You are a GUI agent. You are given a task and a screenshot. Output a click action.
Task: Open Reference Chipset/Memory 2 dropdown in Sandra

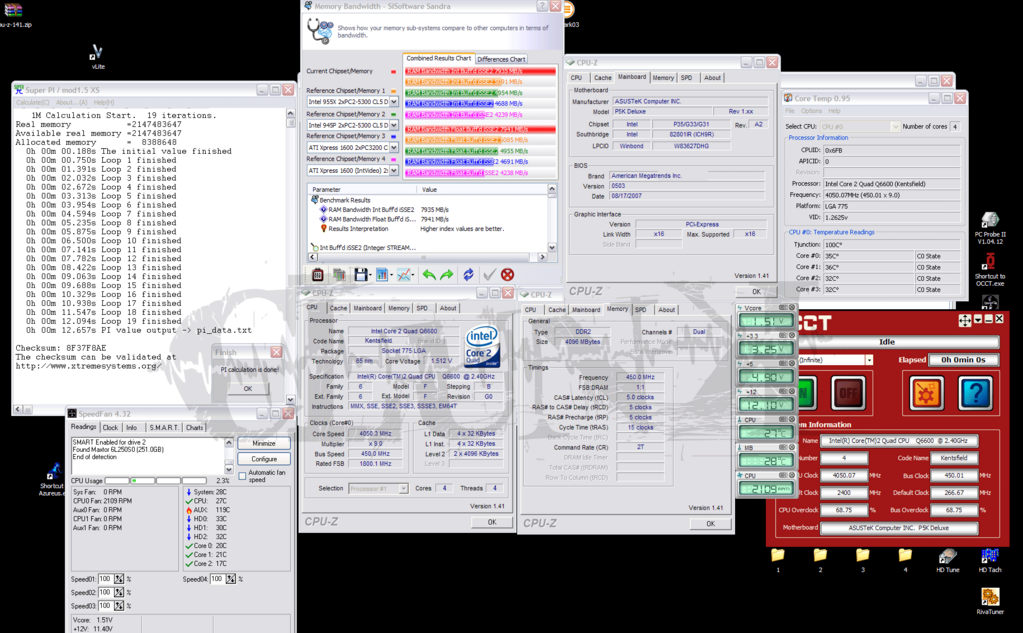click(393, 125)
